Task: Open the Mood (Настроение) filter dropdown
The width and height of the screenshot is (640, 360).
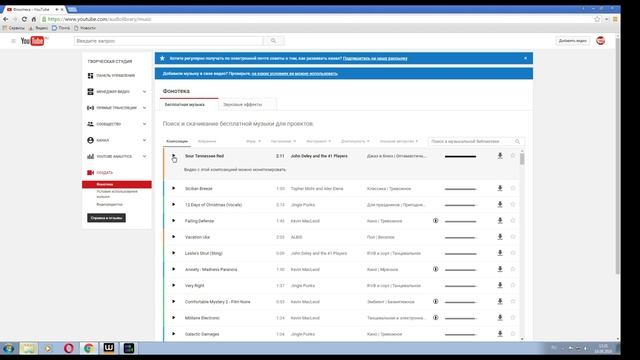Action: click(x=283, y=141)
